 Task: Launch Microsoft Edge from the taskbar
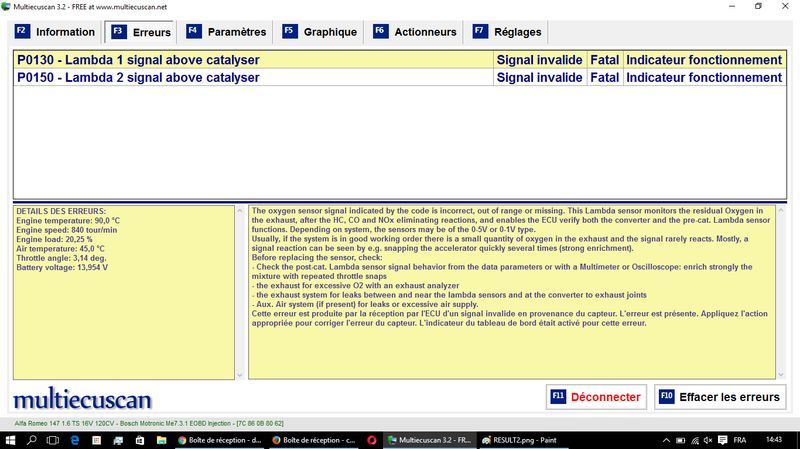[74, 440]
